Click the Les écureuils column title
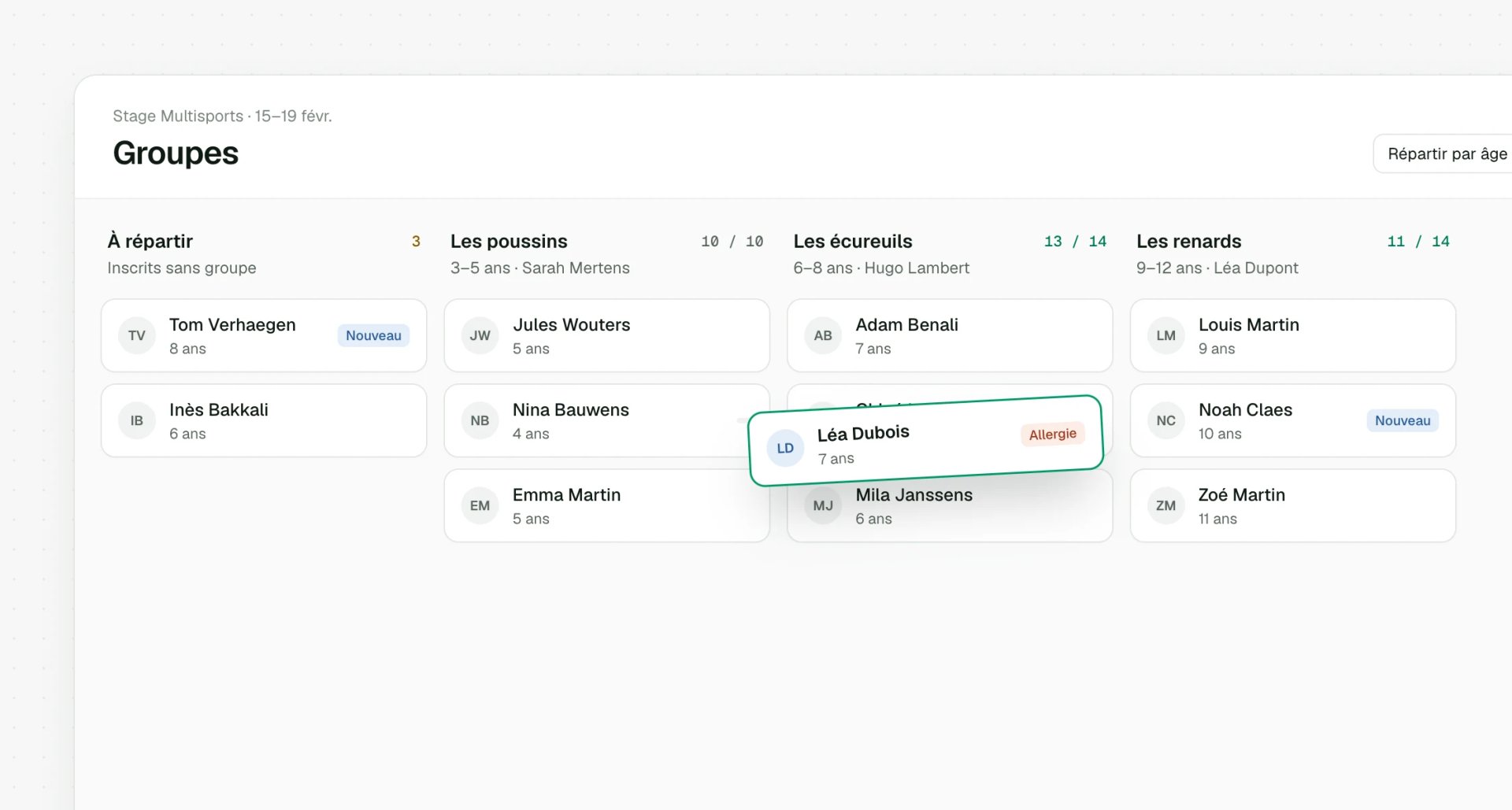This screenshot has width=1512, height=810. coord(853,241)
